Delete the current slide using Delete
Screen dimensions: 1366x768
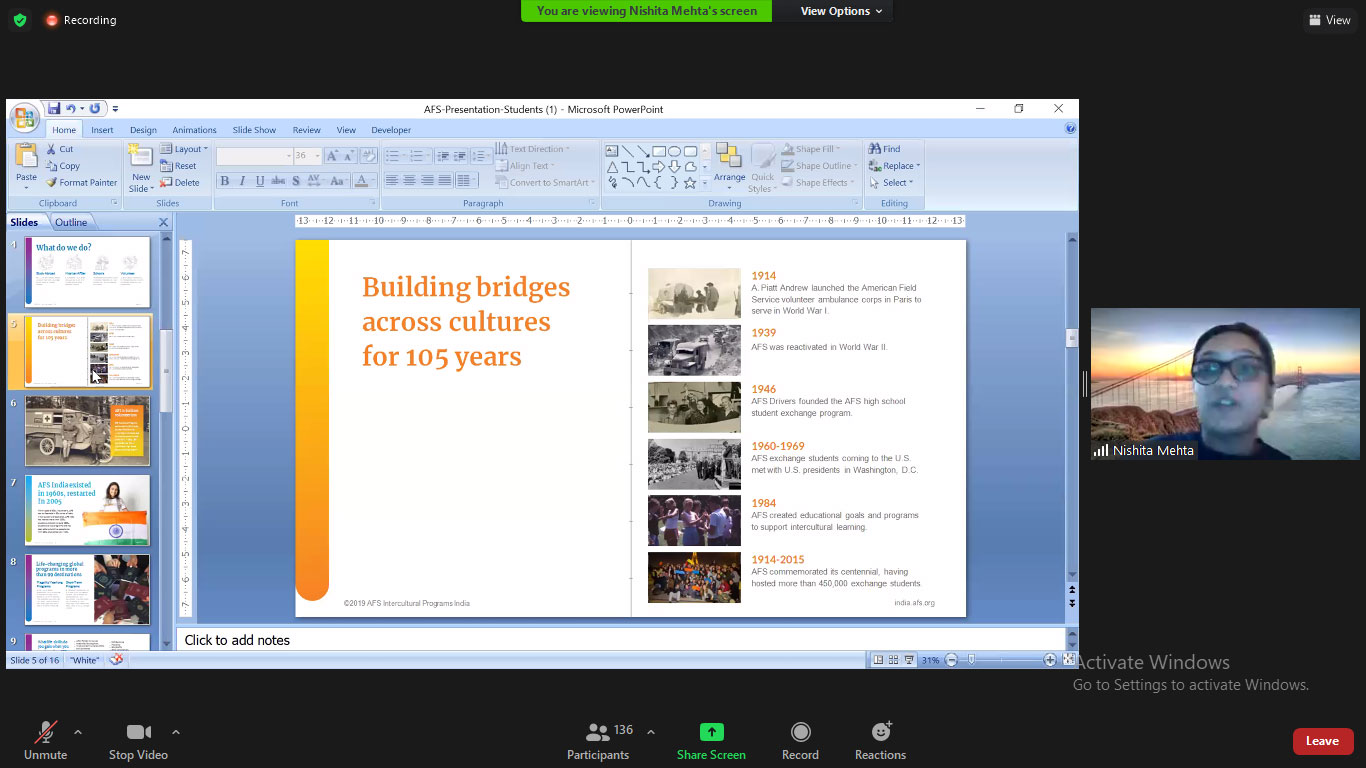179,183
